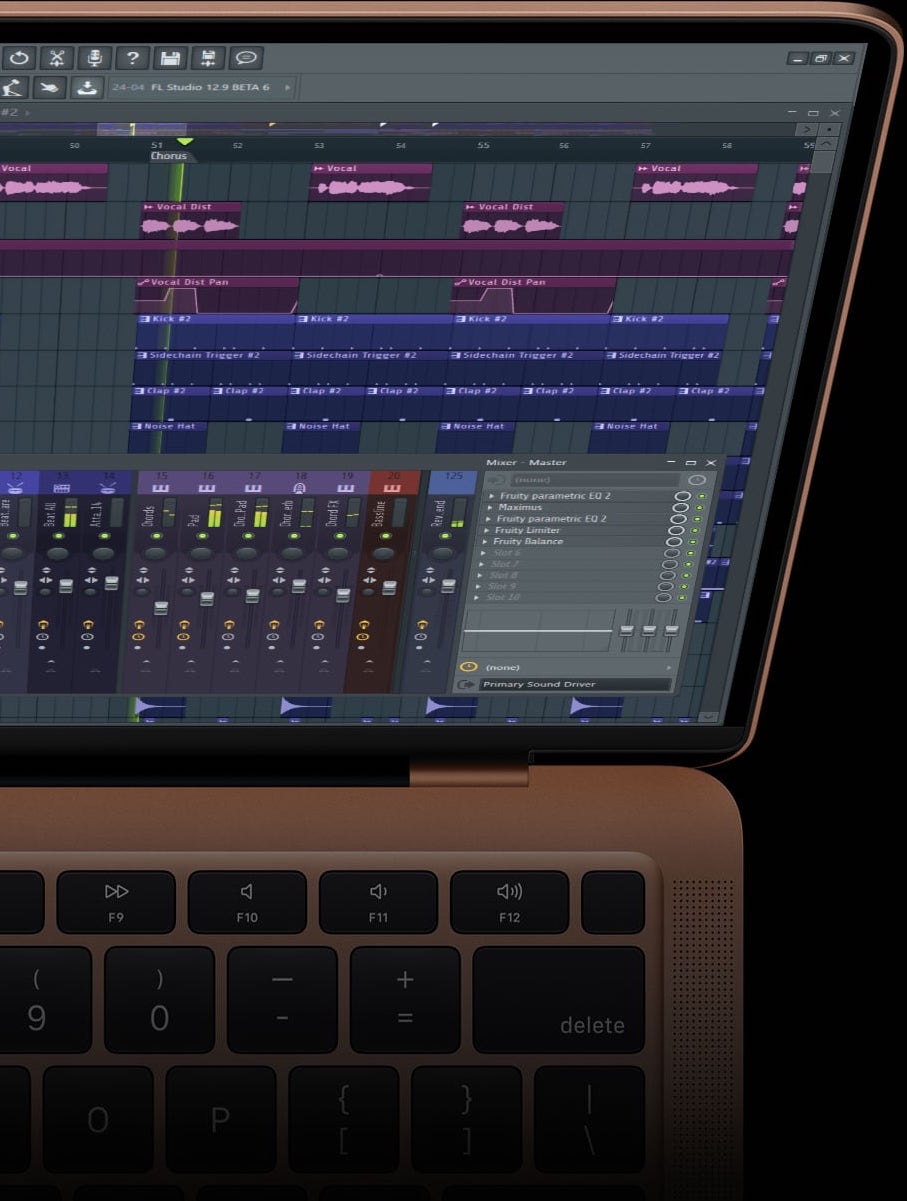Open the Maximus slot arrow menu

[491, 507]
